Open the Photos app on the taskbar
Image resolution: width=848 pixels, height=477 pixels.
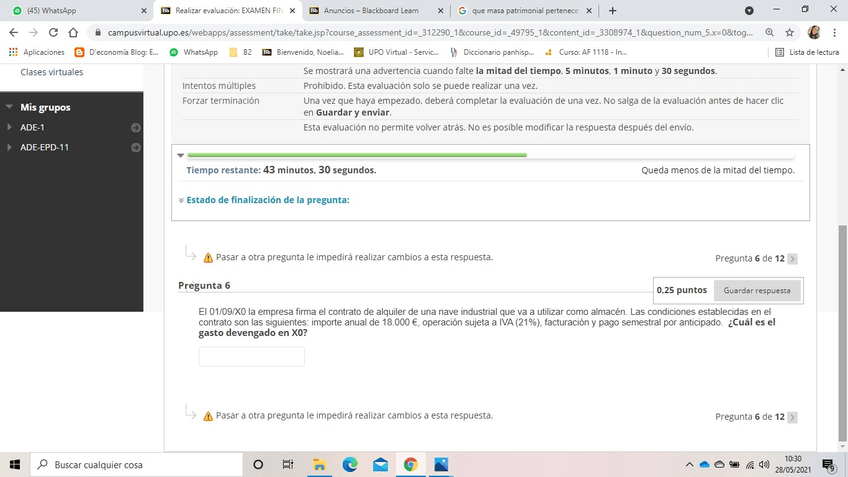(x=441, y=465)
